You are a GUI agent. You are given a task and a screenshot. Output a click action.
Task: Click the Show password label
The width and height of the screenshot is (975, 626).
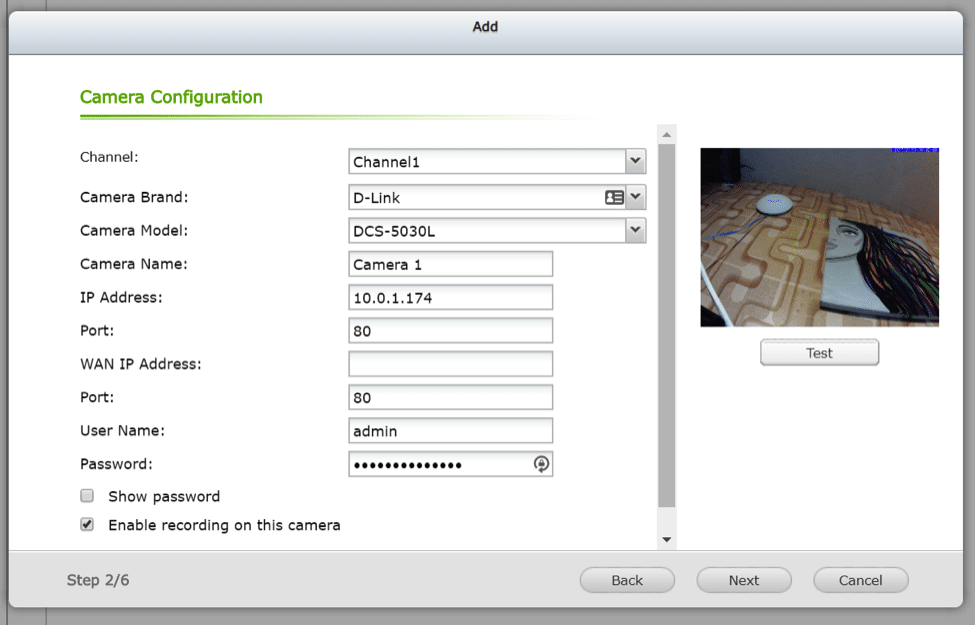point(164,496)
